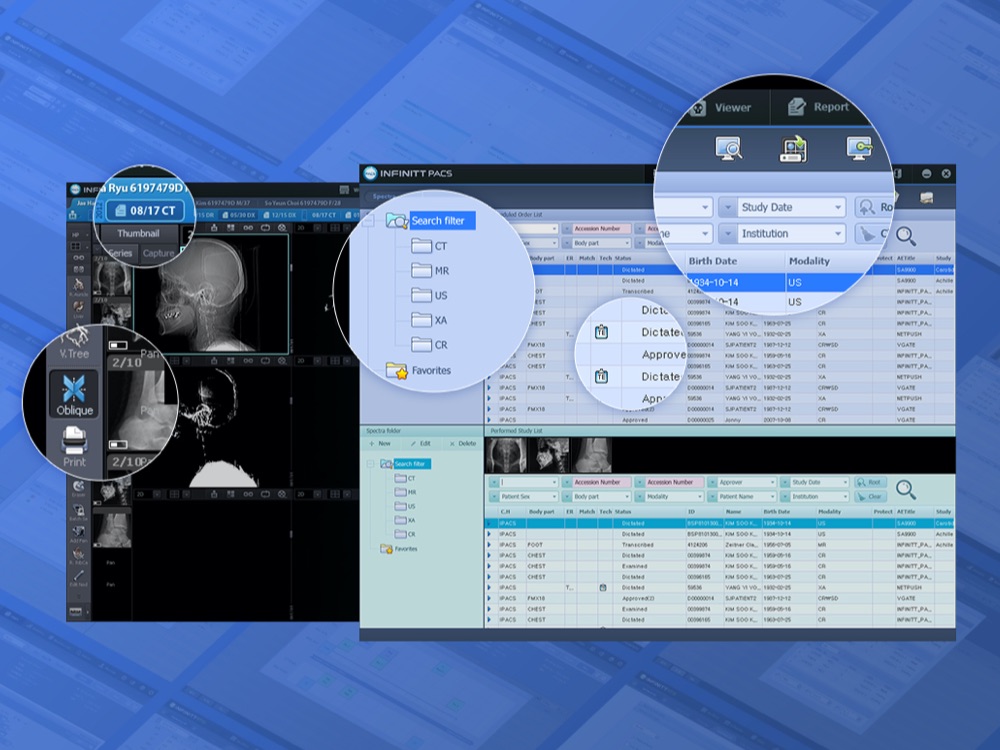Image resolution: width=1000 pixels, height=750 pixels.
Task: Click the Print icon below Oblique
Action: coord(74,446)
